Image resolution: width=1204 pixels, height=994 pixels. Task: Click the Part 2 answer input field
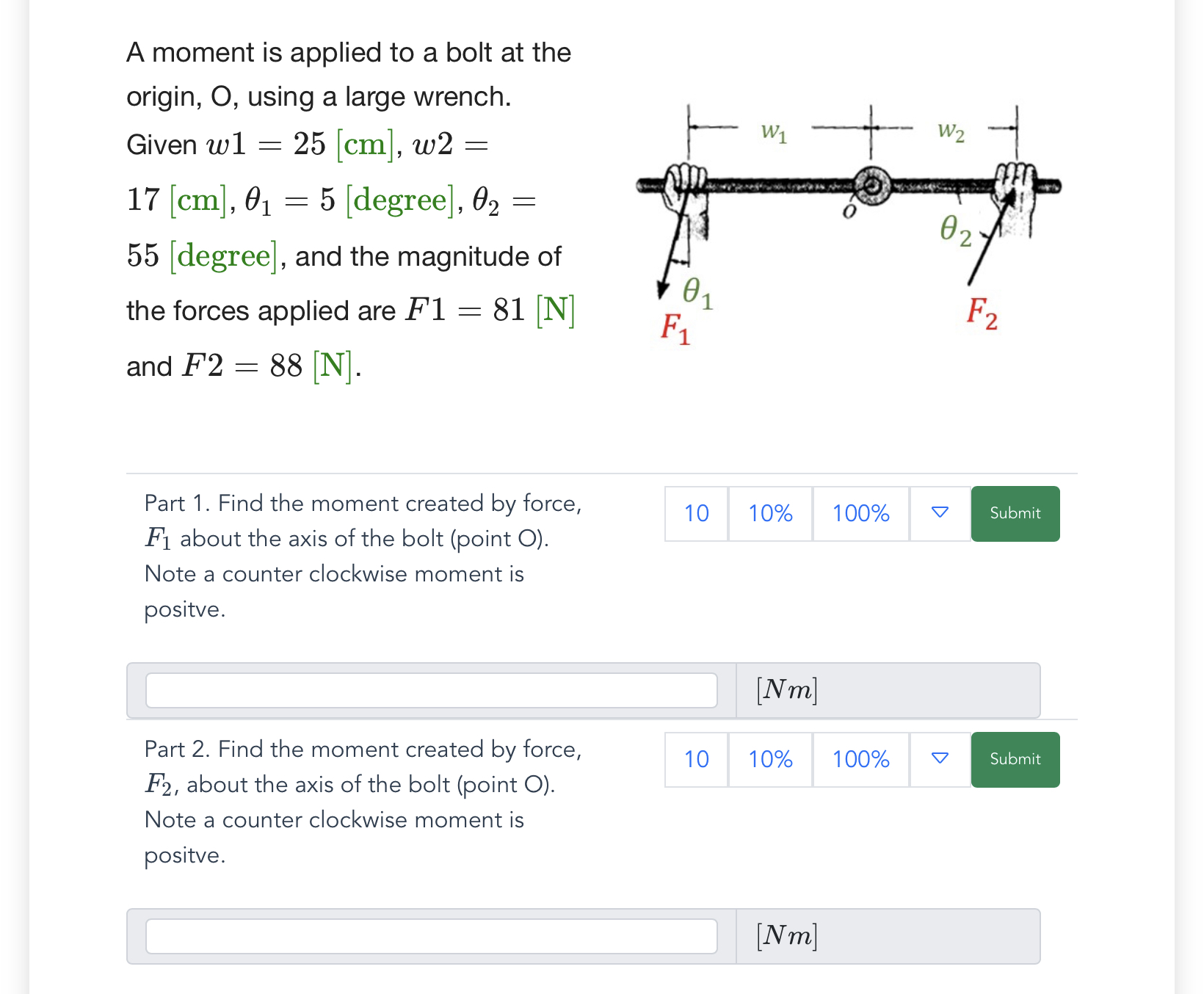pos(431,935)
